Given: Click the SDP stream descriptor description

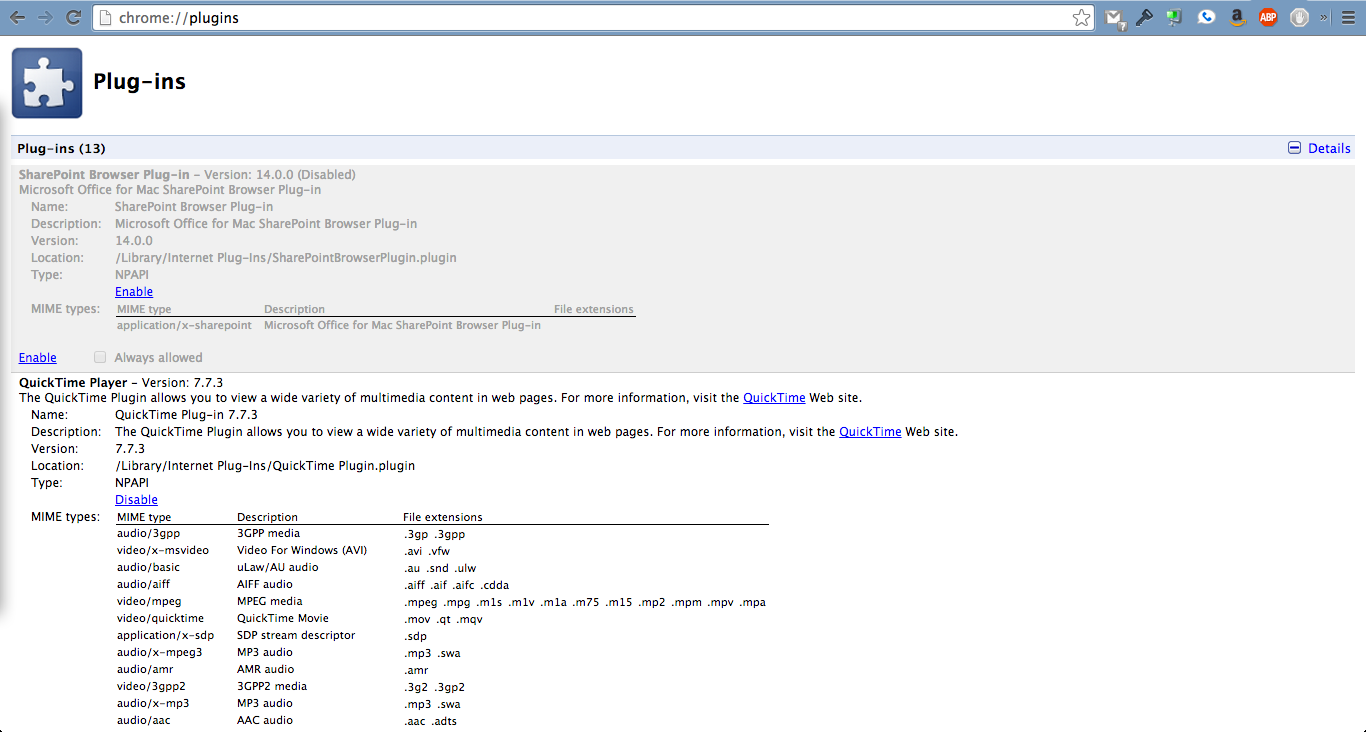Looking at the screenshot, I should (x=296, y=636).
